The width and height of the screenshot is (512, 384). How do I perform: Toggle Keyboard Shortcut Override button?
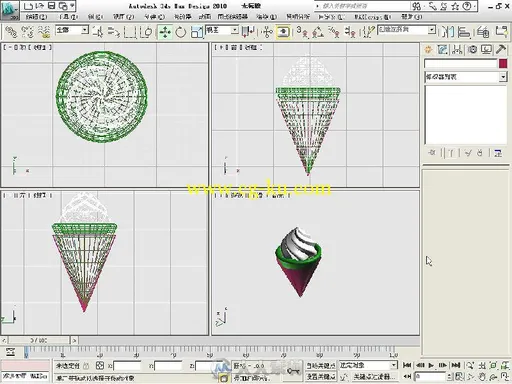tap(283, 32)
